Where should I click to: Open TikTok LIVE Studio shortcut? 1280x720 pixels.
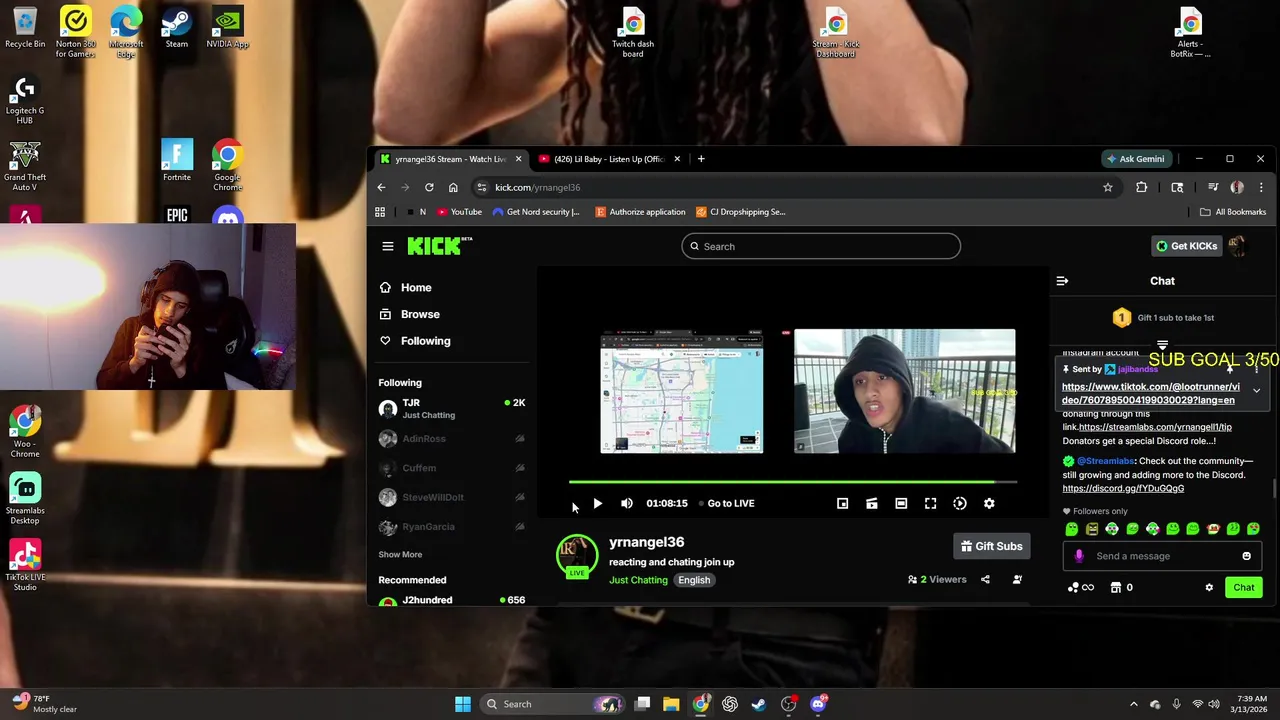[25, 565]
